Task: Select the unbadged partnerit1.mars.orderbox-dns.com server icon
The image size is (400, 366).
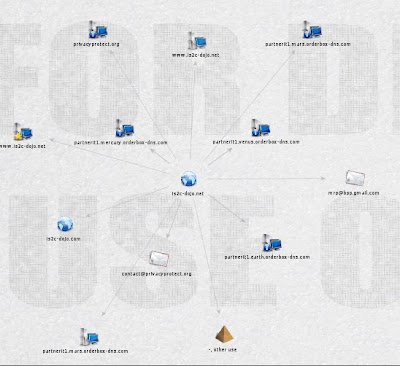Action: [x=89, y=337]
